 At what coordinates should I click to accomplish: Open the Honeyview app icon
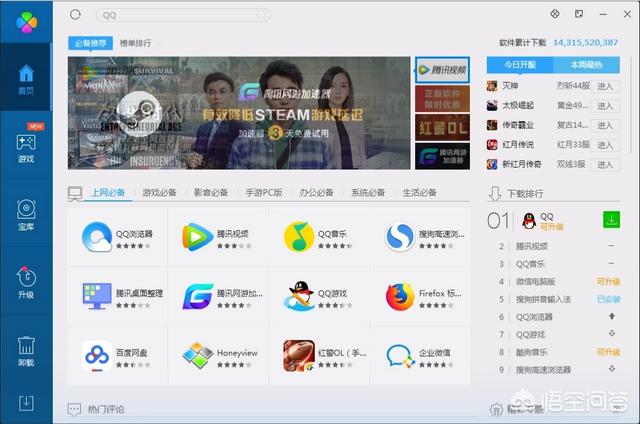tap(198, 356)
